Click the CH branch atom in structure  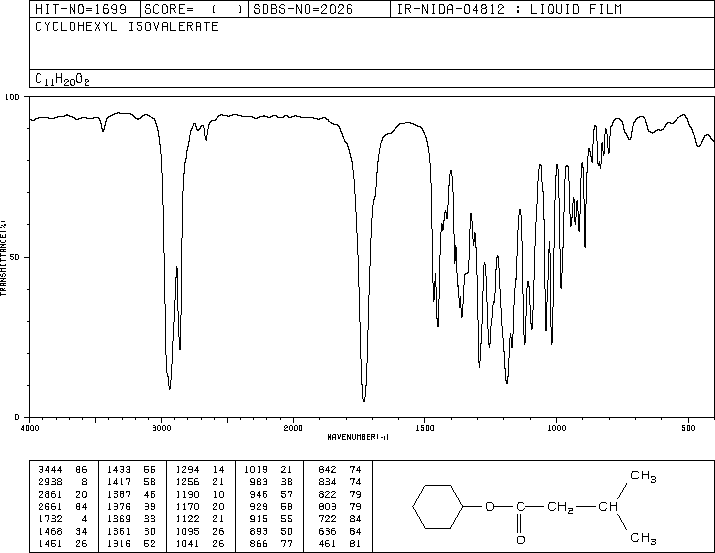608,506
